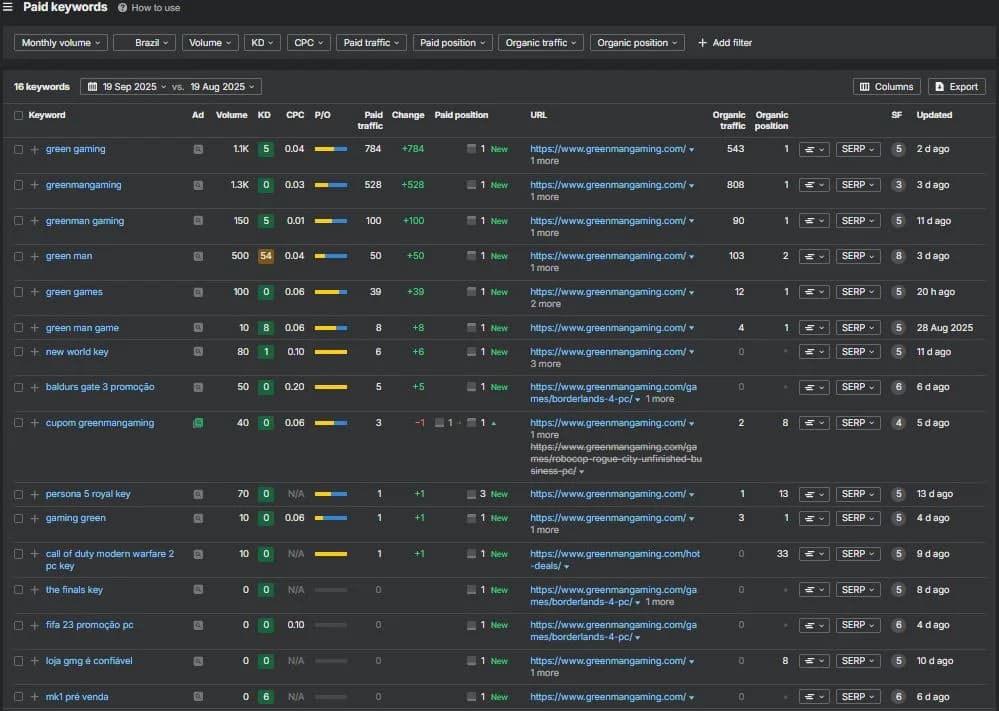
Task: Sort by the Paid position column header
Action: point(461,115)
